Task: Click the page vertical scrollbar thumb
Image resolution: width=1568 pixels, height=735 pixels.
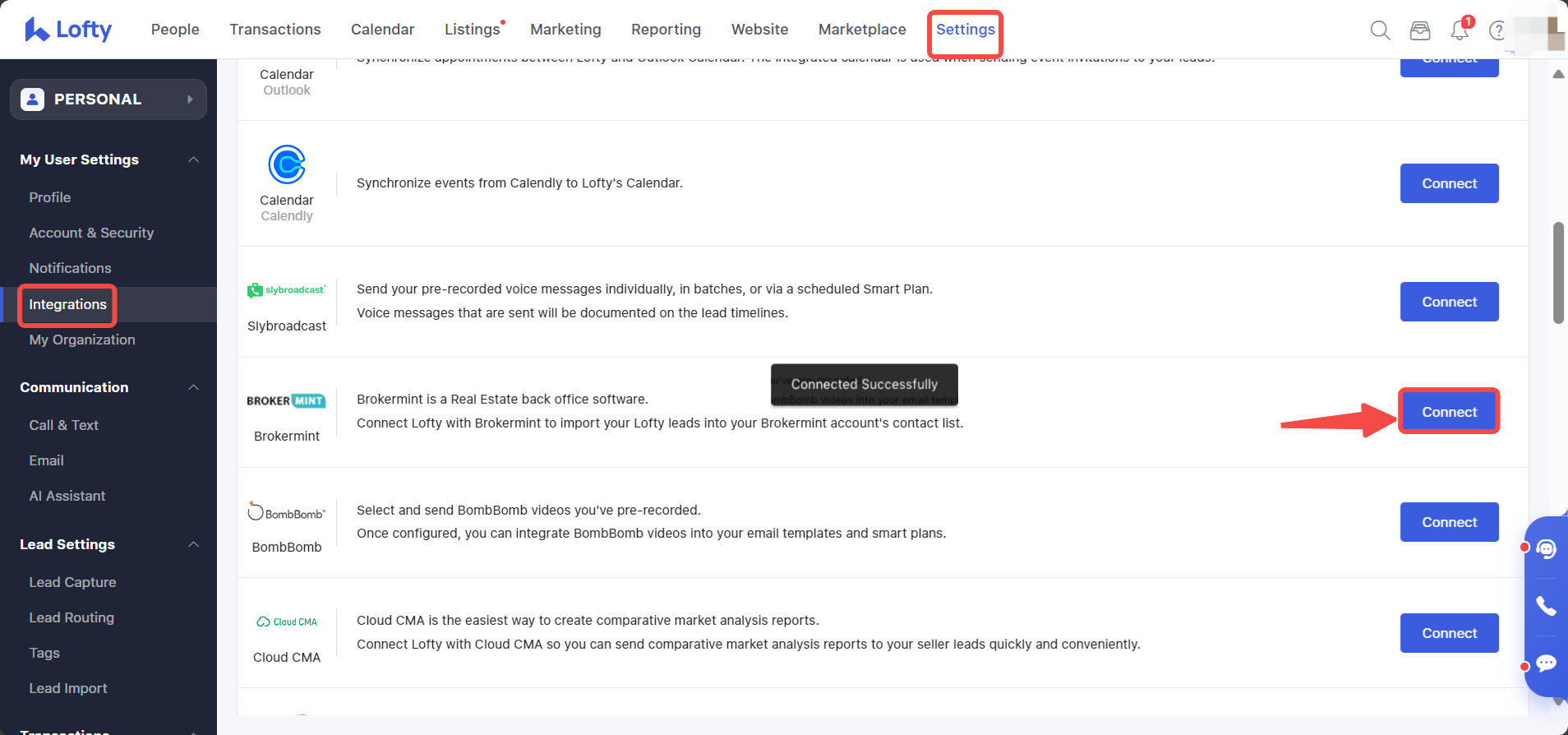Action: pyautogui.click(x=1558, y=273)
